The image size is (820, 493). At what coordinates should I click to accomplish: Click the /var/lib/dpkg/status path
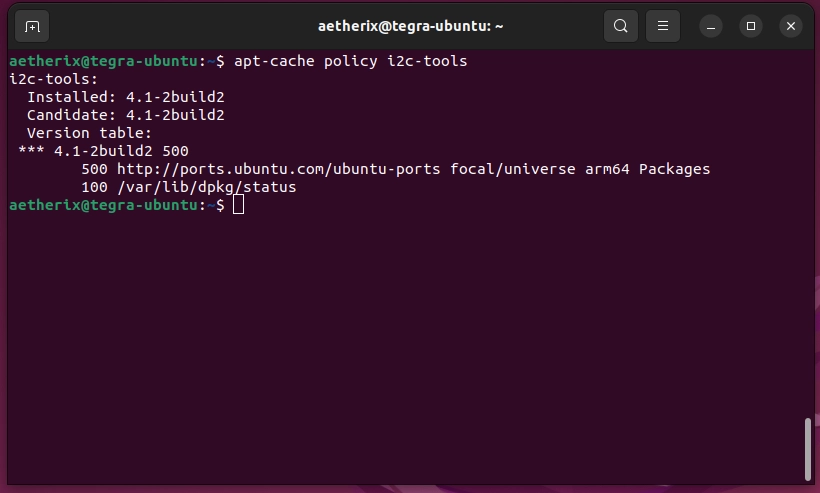click(x=206, y=187)
